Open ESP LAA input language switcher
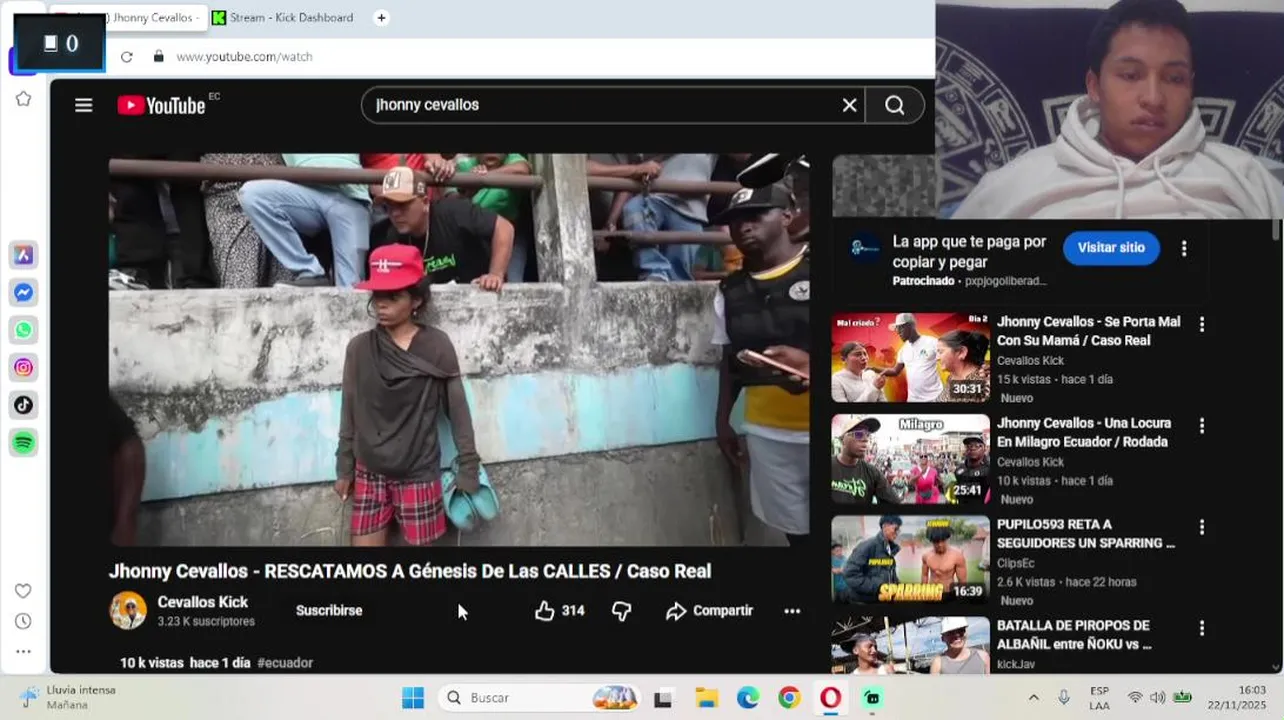Viewport: 1284px width, 720px height. [x=1099, y=698]
